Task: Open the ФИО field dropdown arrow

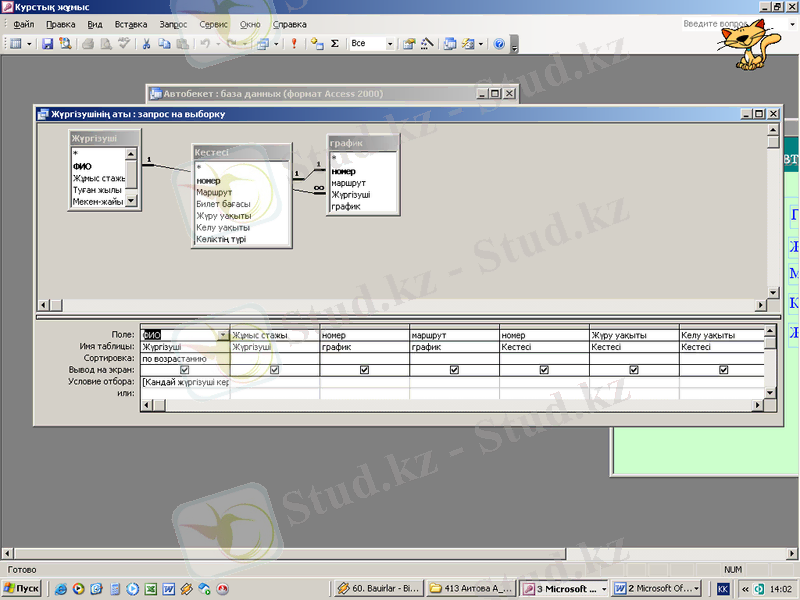Action: 222,335
